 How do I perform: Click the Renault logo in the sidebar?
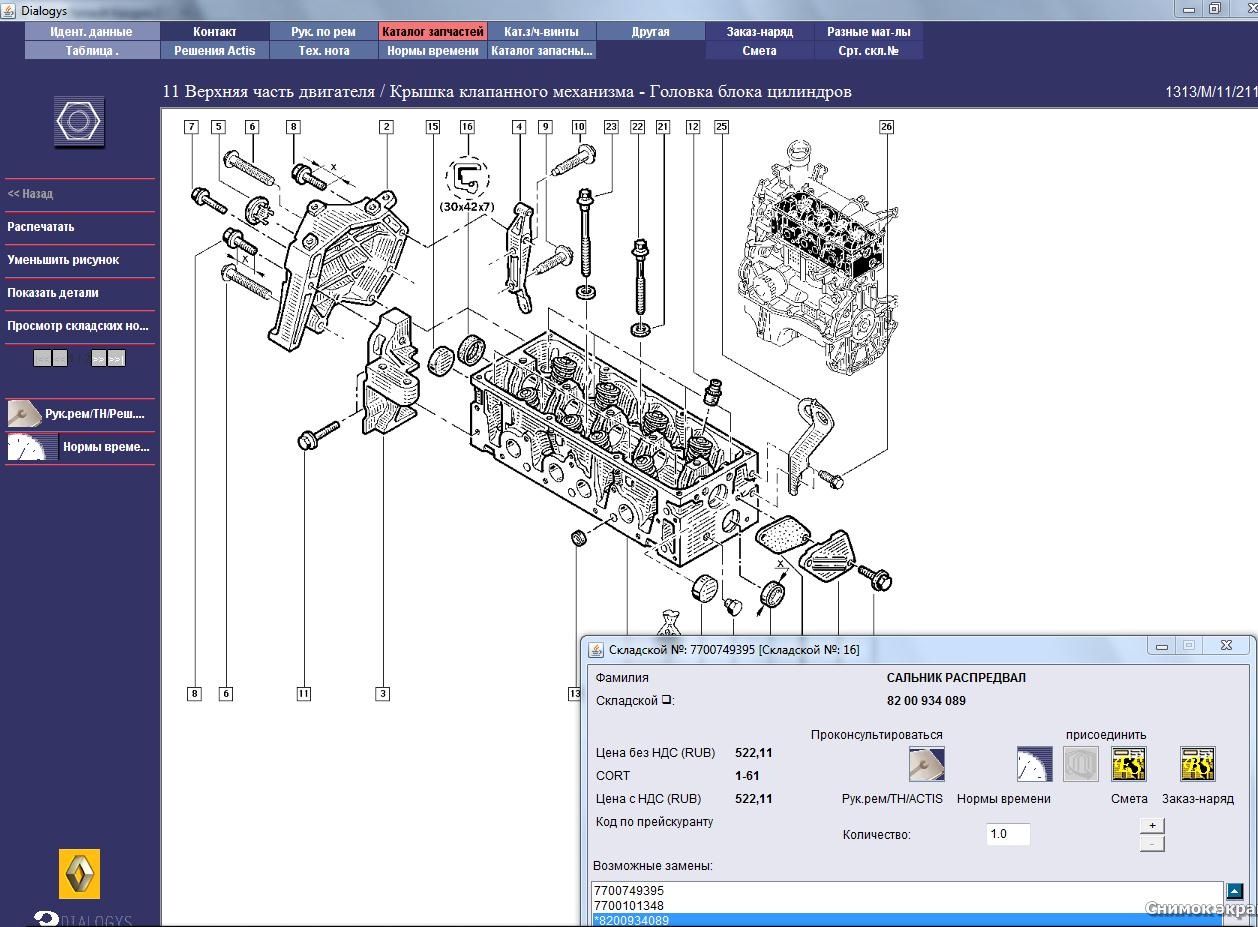click(x=79, y=874)
